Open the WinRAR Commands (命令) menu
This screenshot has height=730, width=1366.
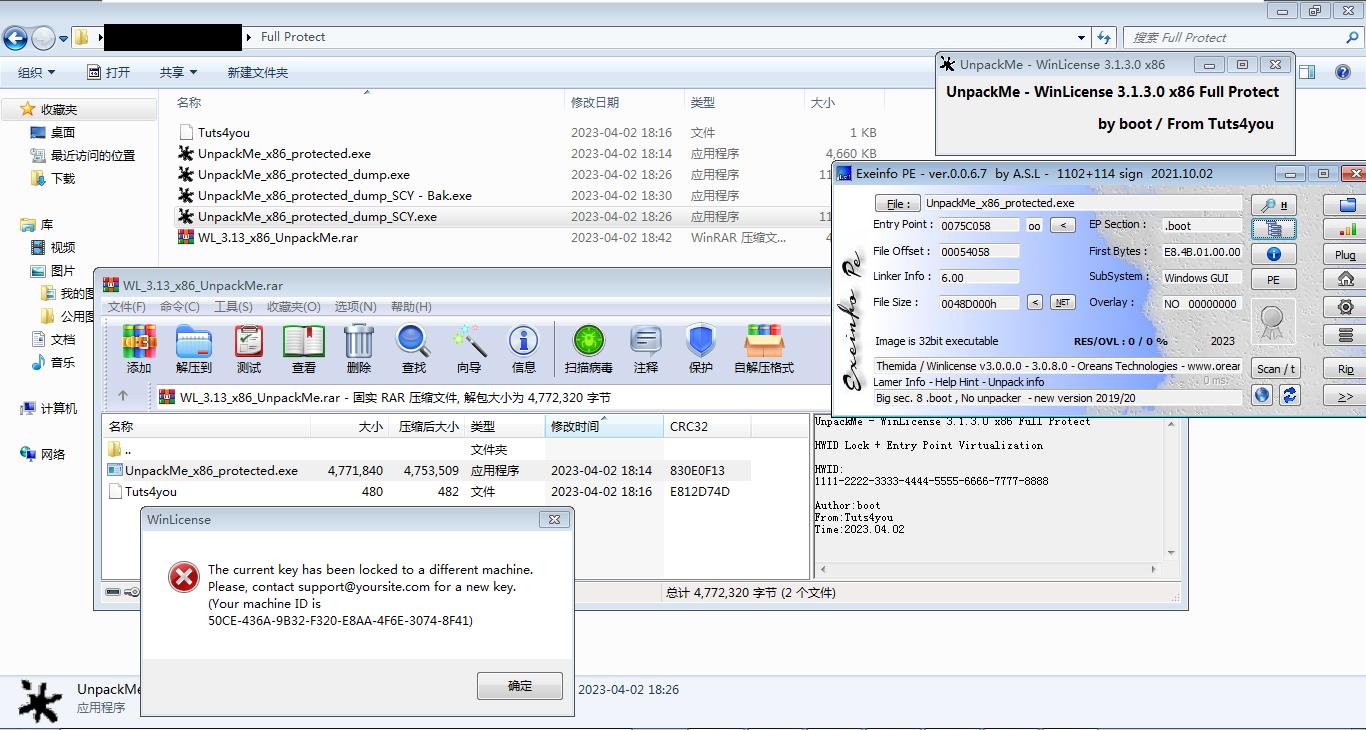click(180, 306)
